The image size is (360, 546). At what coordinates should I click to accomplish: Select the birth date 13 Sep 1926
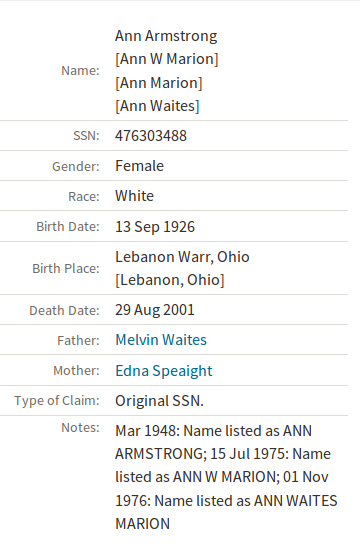(x=155, y=227)
